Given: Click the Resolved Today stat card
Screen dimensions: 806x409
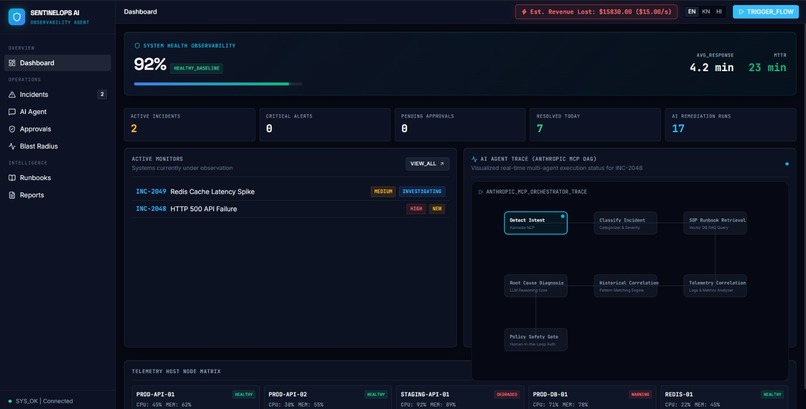Looking at the screenshot, I should pyautogui.click(x=595, y=124).
